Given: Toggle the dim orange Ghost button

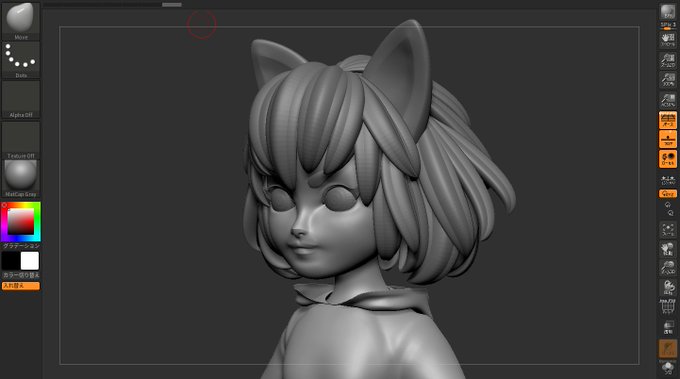Looking at the screenshot, I should 668,348.
